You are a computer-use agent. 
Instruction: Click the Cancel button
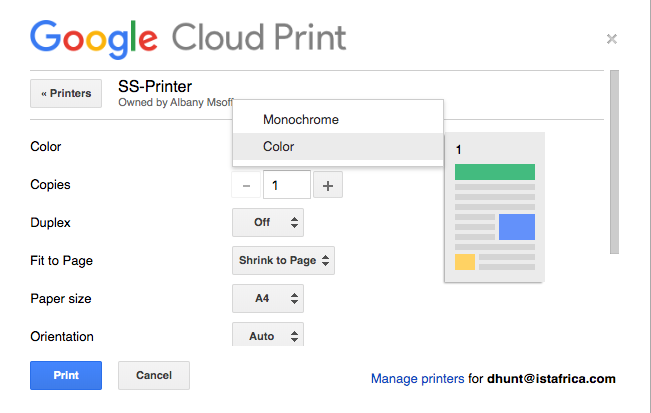[x=154, y=375]
